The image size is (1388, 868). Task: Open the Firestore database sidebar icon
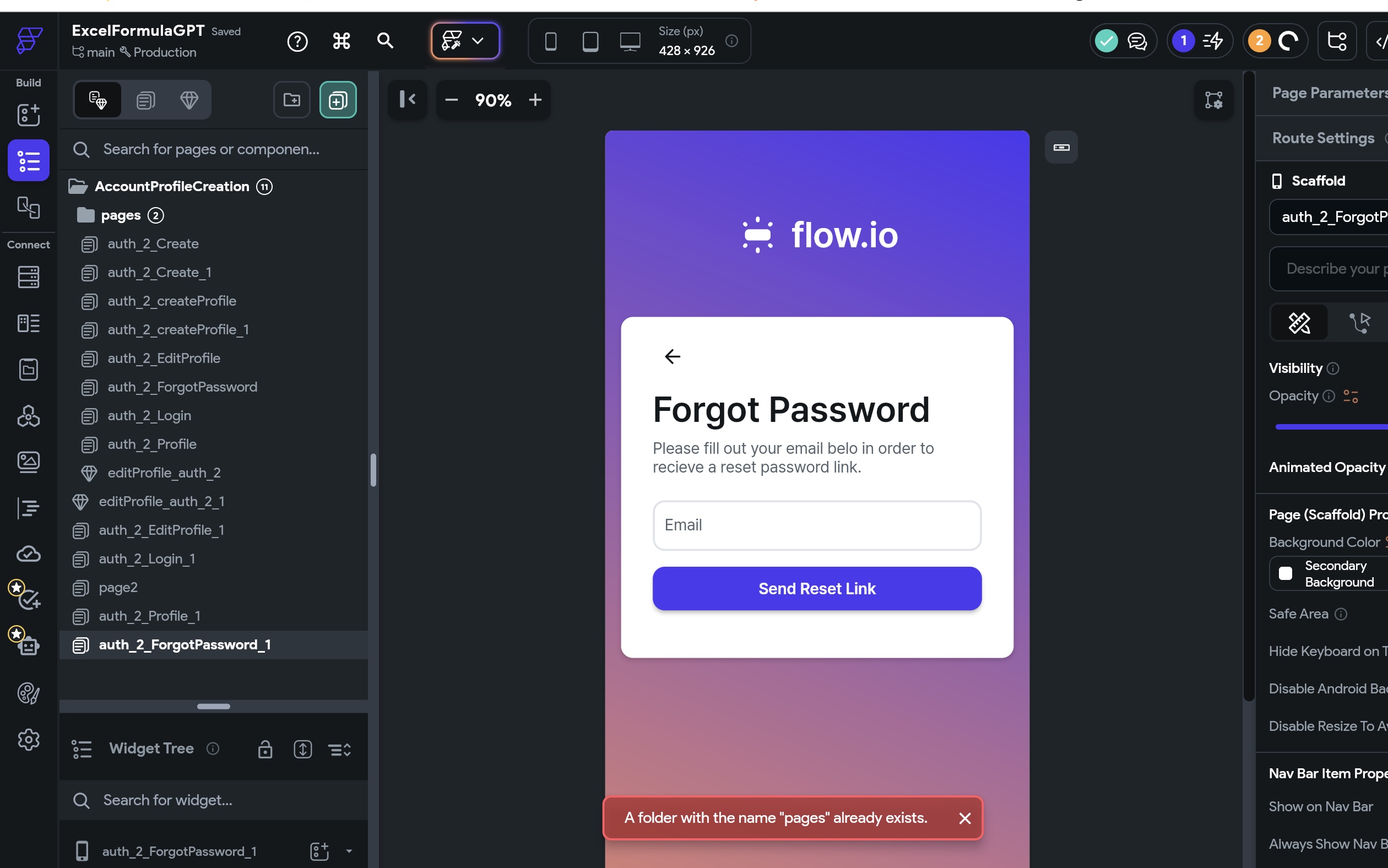tap(29, 277)
